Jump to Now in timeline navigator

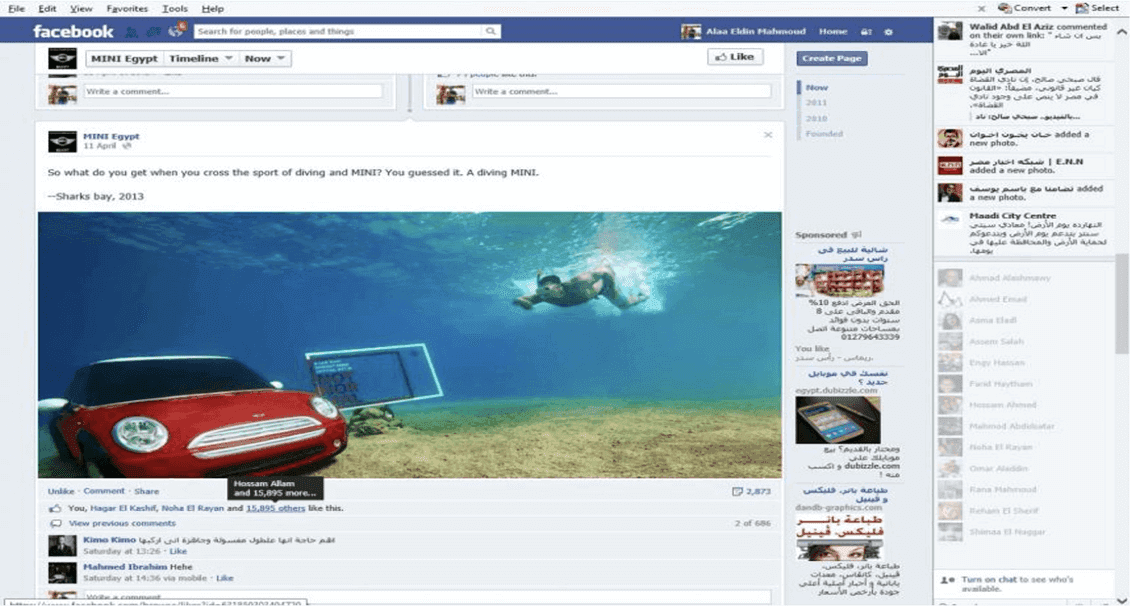[x=817, y=87]
